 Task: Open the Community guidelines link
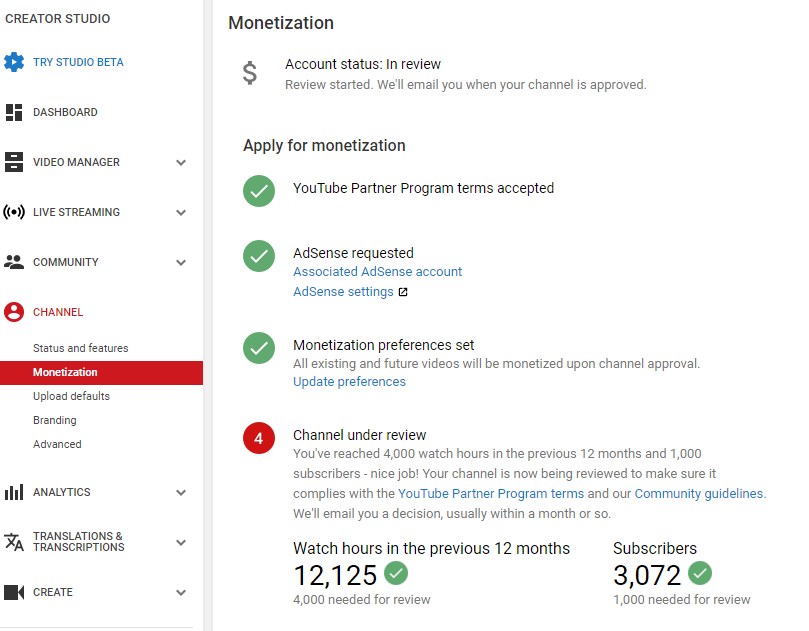(x=699, y=494)
